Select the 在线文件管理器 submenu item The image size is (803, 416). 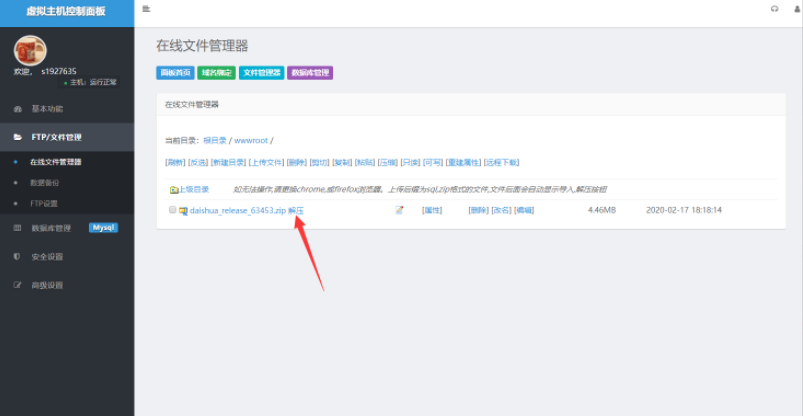[x=55, y=162]
